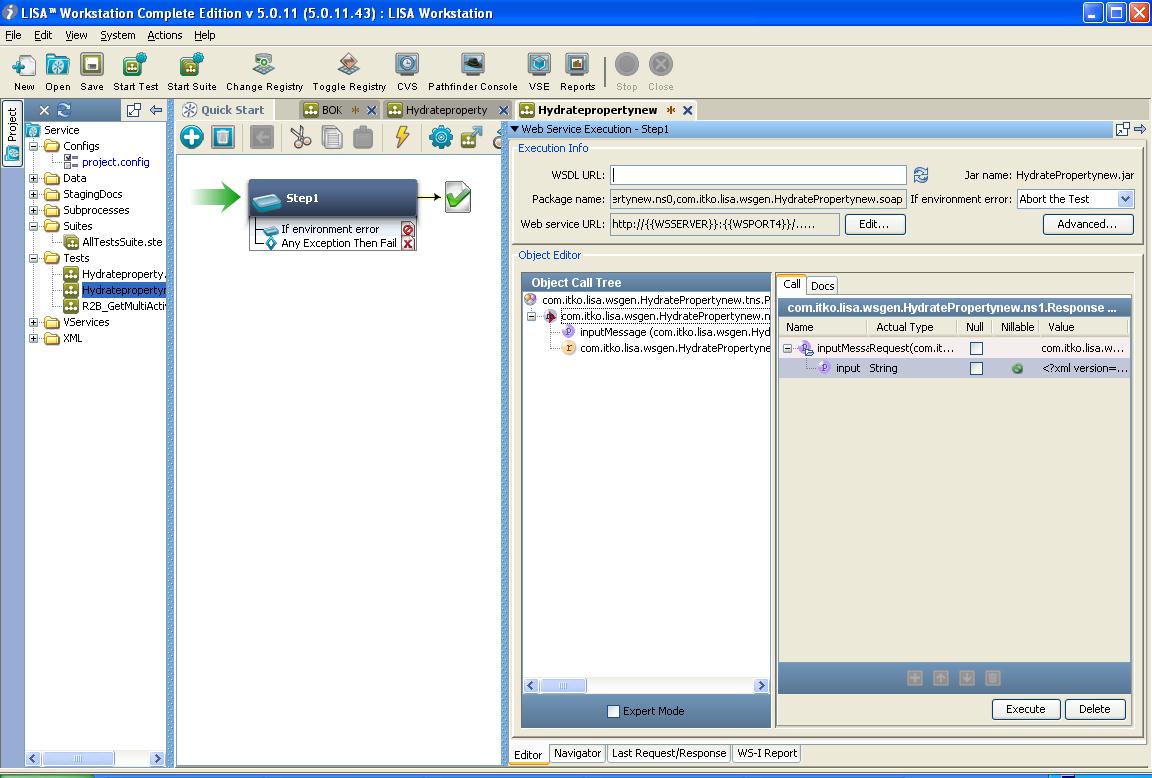Click the Advanced... button
This screenshot has width=1152, height=778.
[1087, 224]
